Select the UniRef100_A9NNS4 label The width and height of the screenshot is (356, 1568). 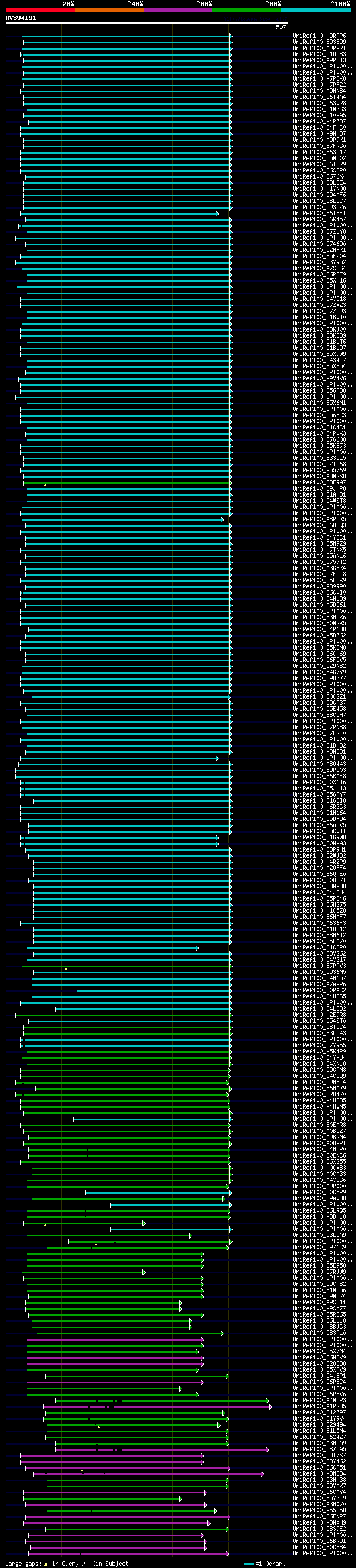pos(319,91)
